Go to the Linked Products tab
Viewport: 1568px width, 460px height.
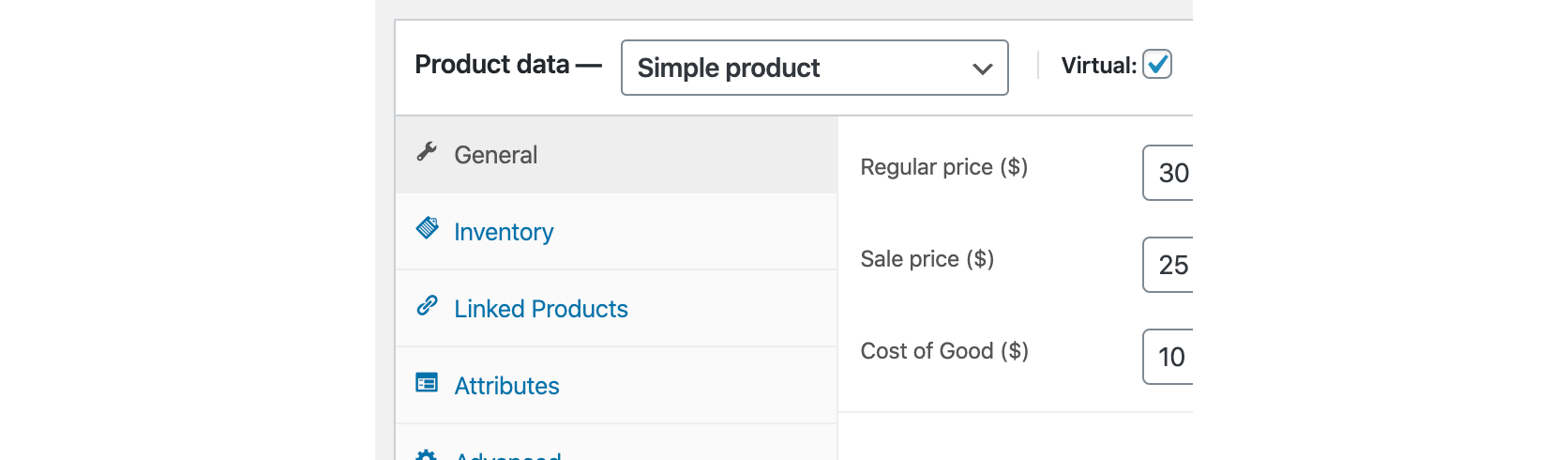point(541,309)
